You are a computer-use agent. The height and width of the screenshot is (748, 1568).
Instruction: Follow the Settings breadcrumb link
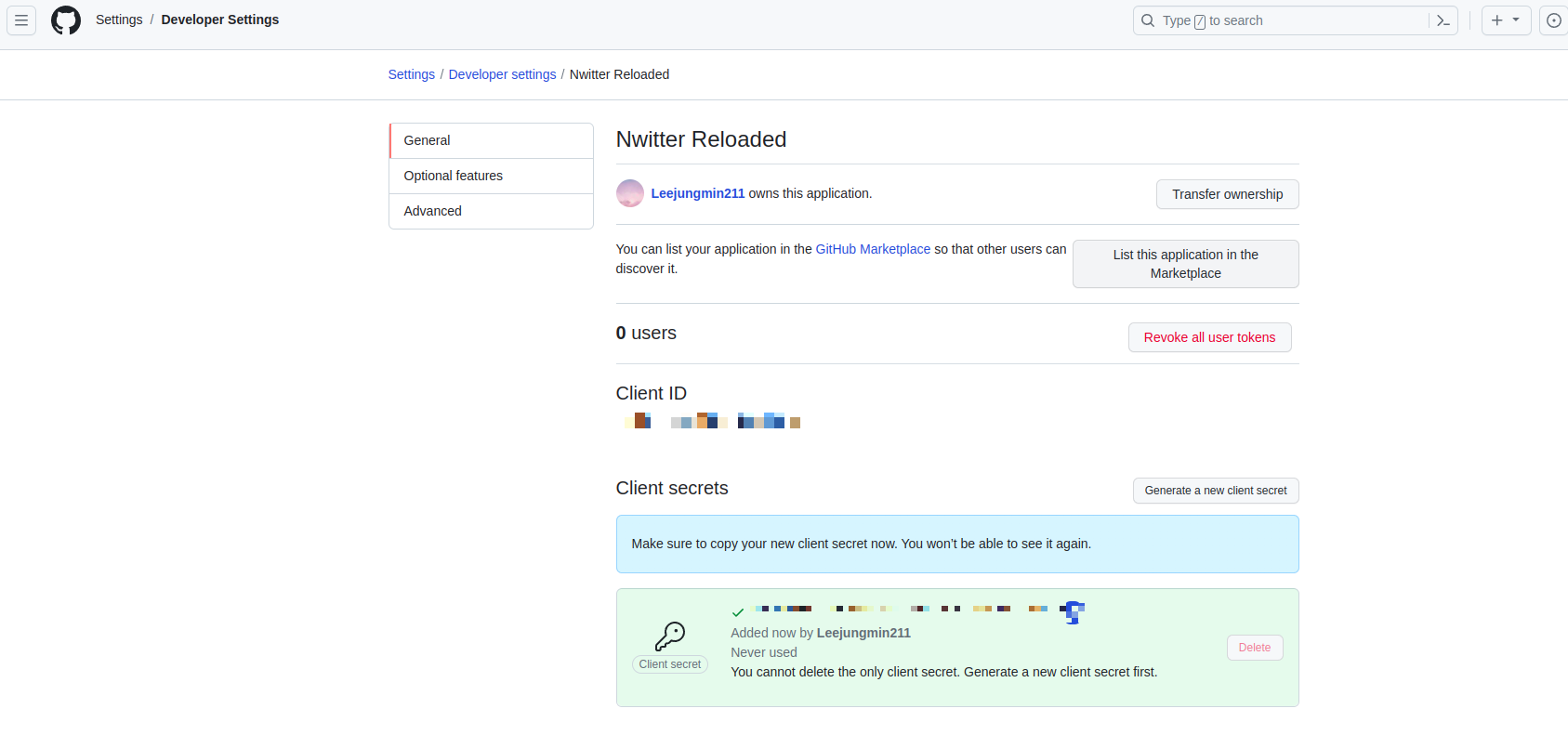412,74
